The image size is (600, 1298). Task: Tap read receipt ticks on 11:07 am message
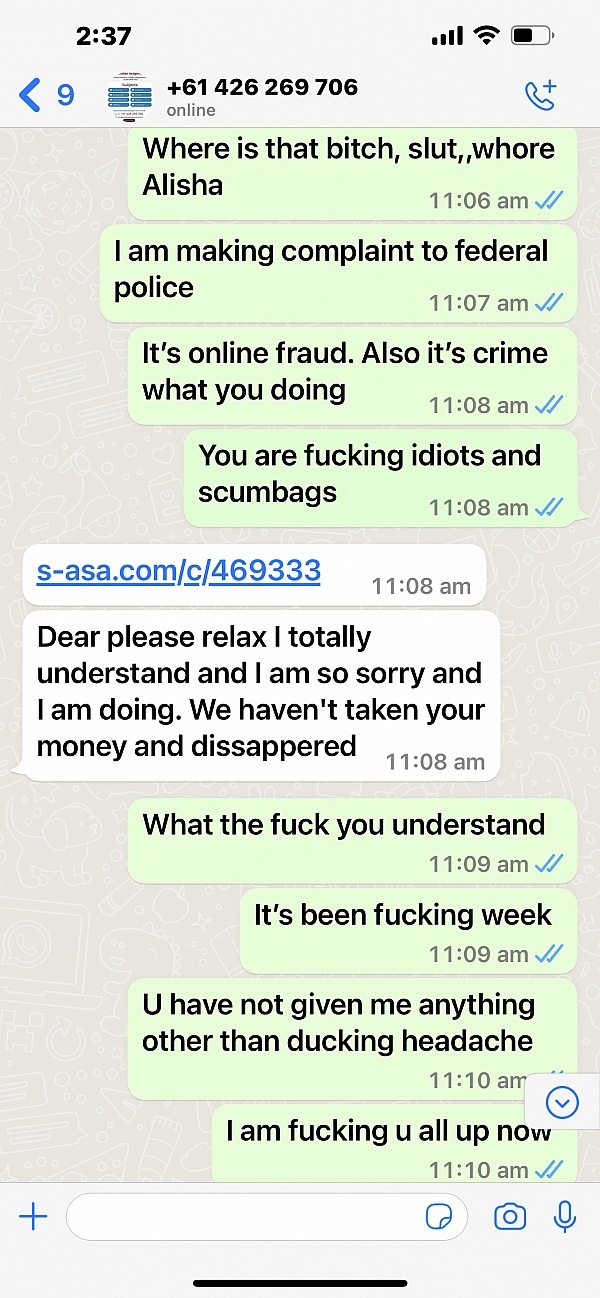[x=549, y=303]
